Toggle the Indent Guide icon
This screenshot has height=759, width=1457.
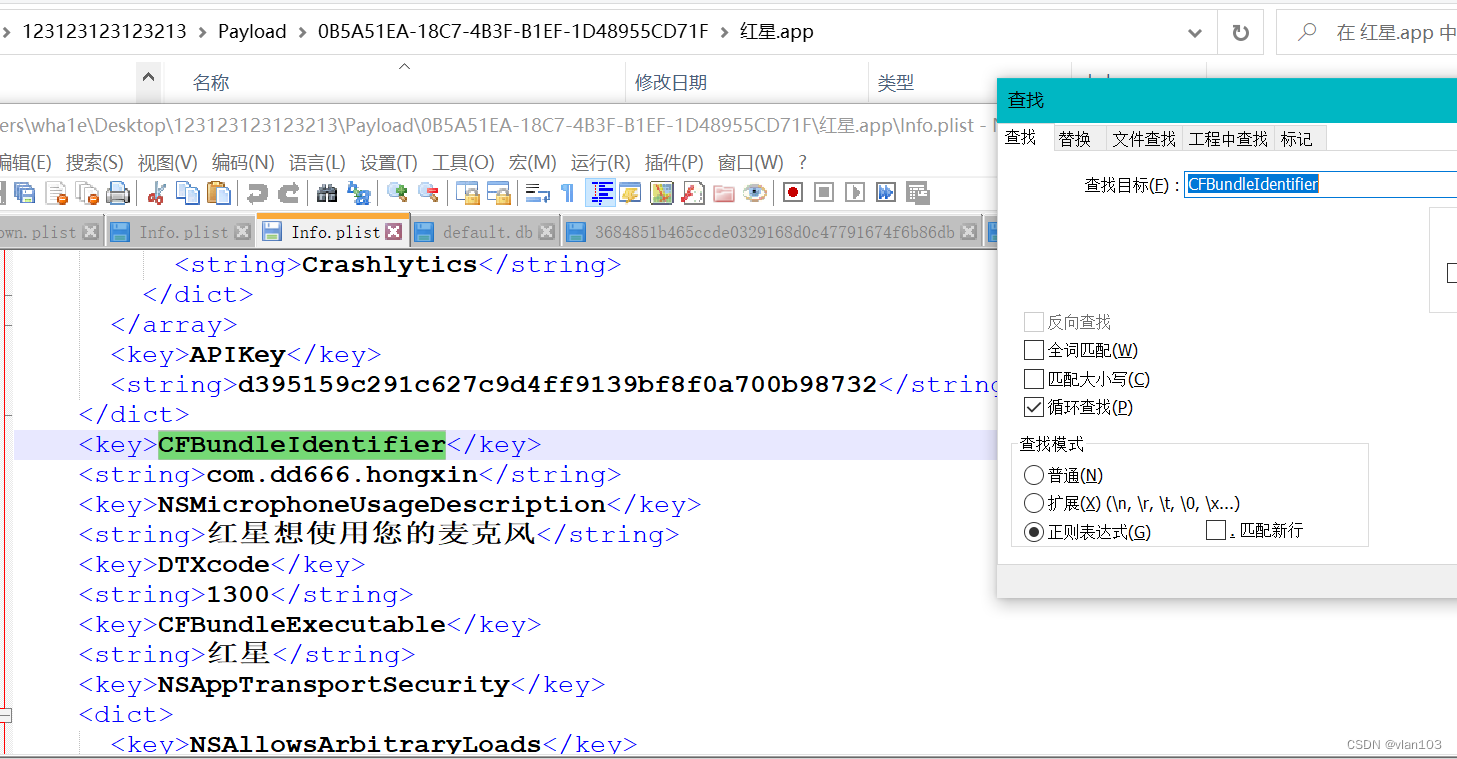coord(600,192)
